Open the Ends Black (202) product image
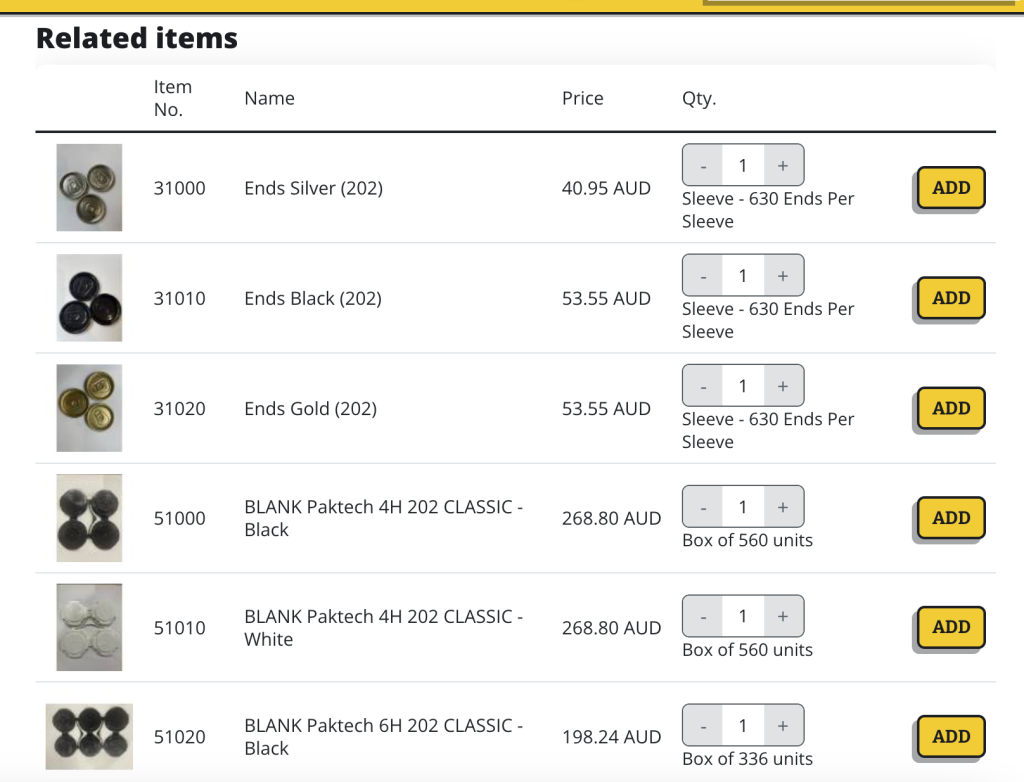This screenshot has width=1024, height=782. 89,298
